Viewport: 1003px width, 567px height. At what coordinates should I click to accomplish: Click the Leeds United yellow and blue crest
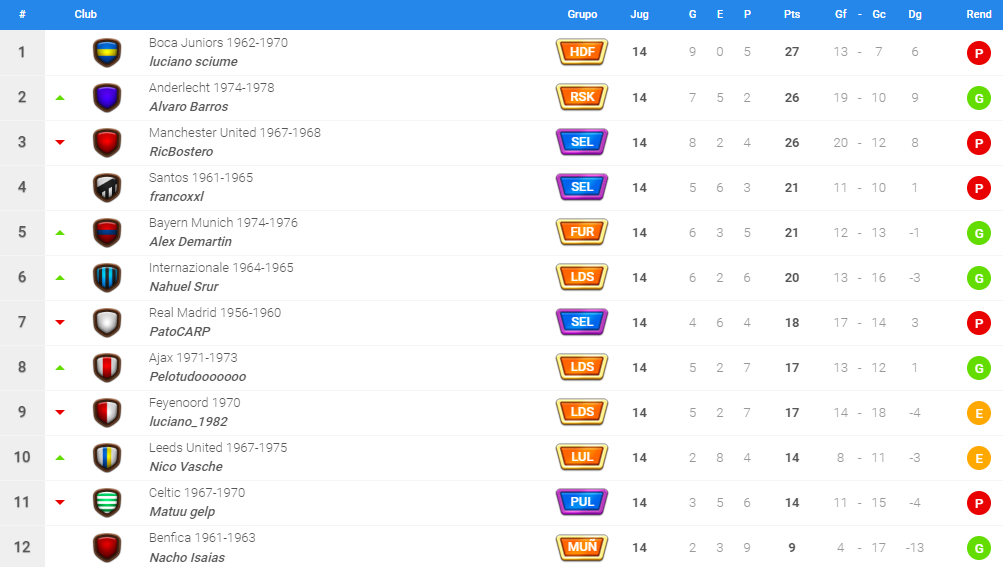(107, 458)
